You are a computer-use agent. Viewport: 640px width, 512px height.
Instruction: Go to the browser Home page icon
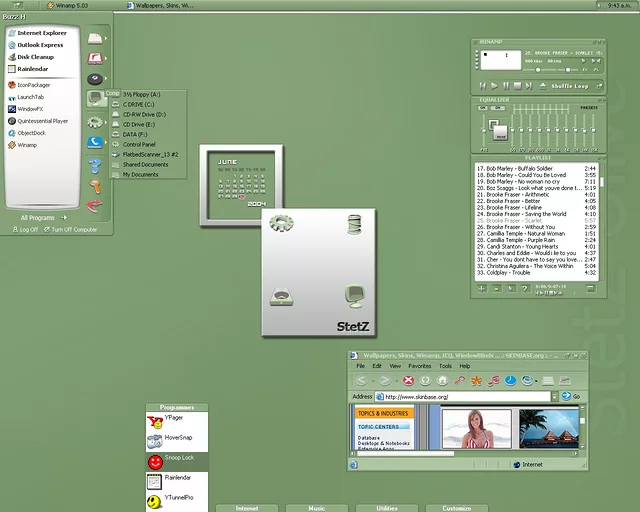[444, 380]
